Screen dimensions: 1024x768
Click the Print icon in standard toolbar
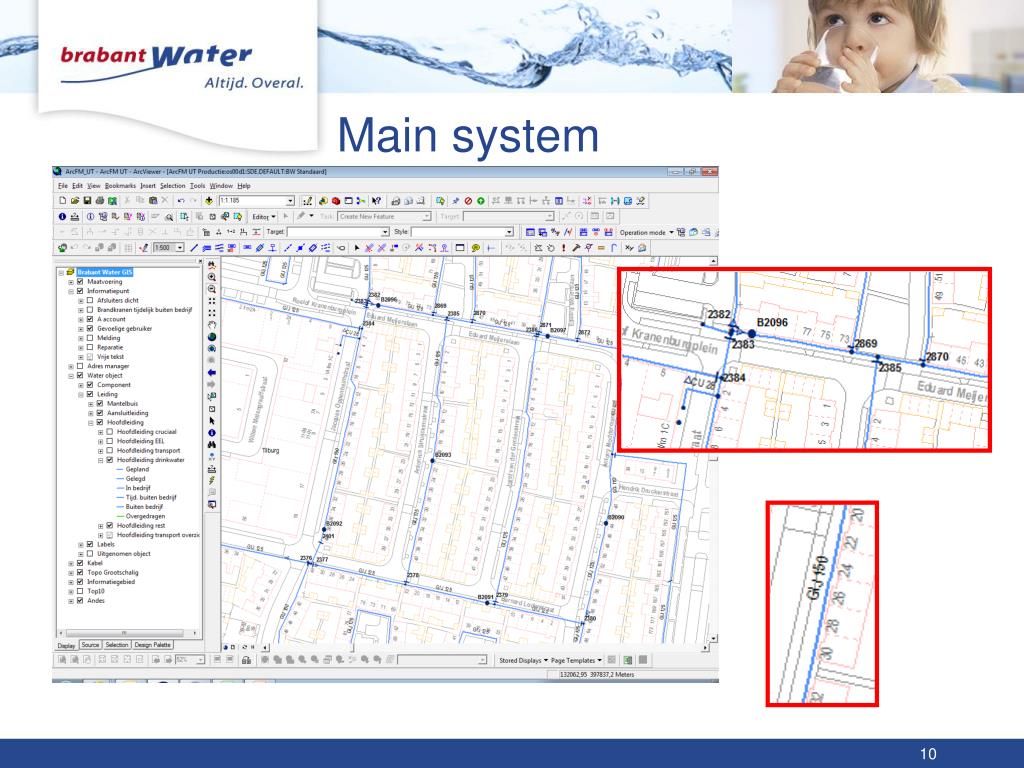(99, 200)
